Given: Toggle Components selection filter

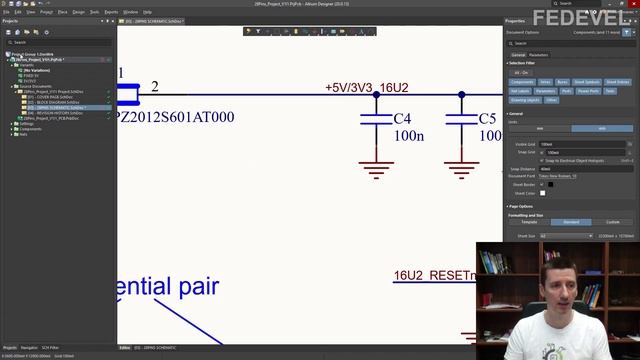Looking at the screenshot, I should click(x=522, y=82).
